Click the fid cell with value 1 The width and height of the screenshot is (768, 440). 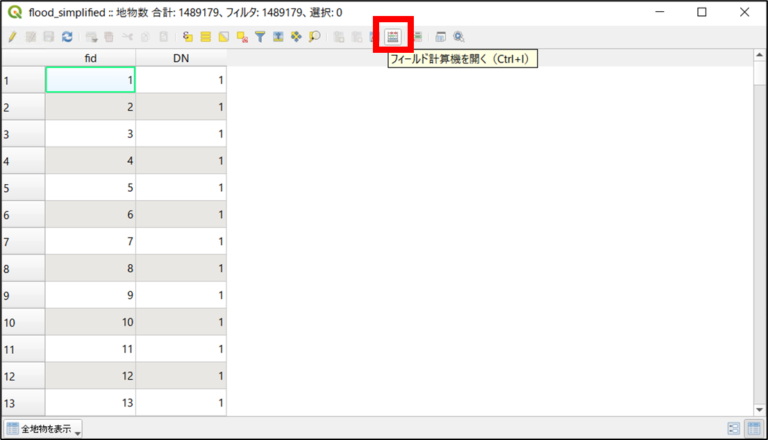click(91, 80)
